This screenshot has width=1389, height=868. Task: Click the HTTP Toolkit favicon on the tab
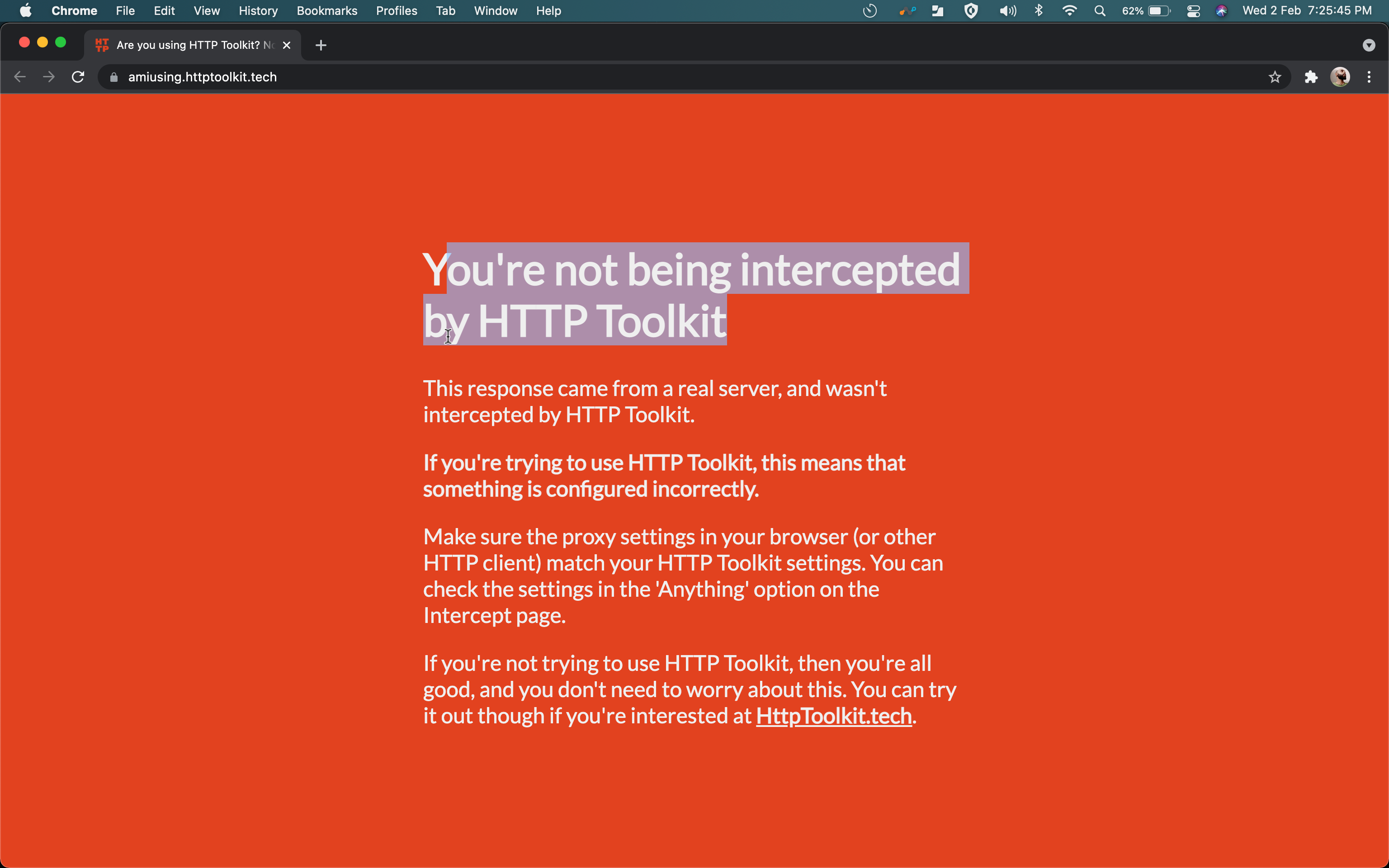coord(102,45)
